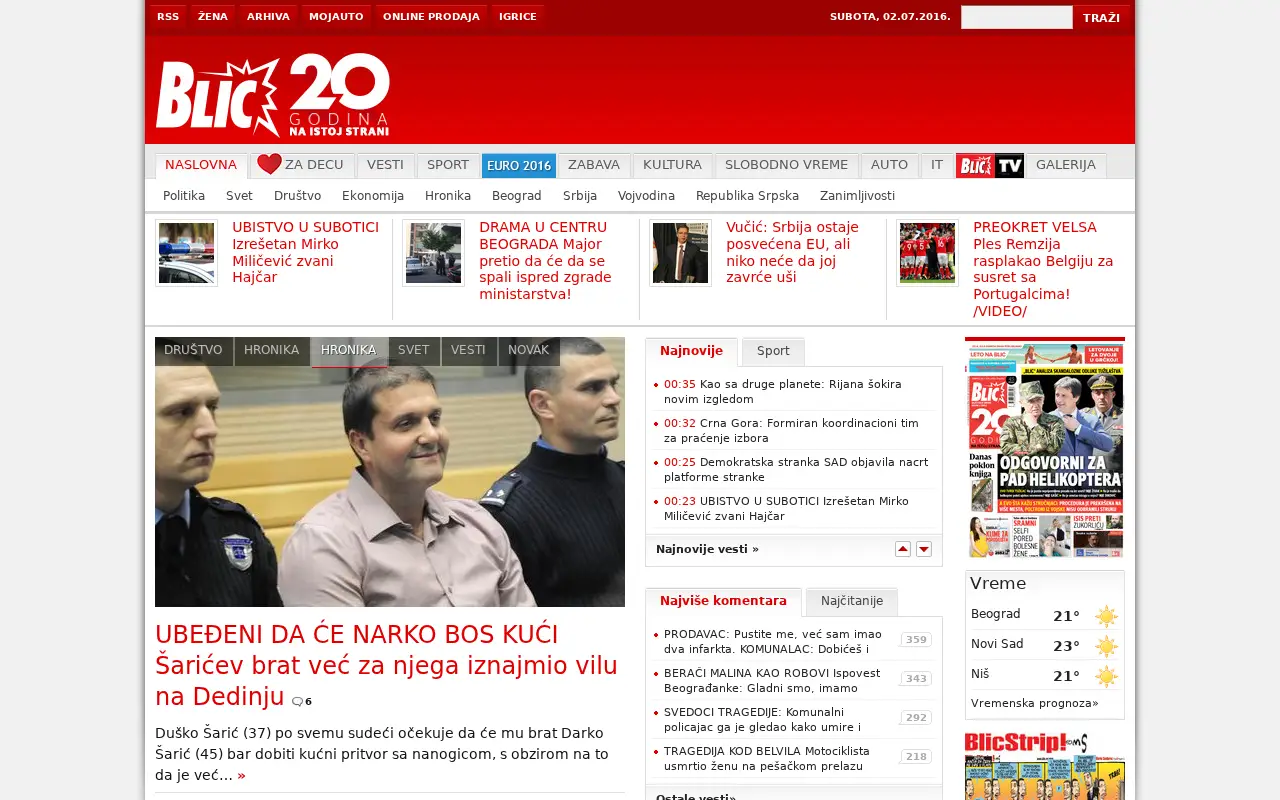Open the 359 comment count badge

(916, 640)
